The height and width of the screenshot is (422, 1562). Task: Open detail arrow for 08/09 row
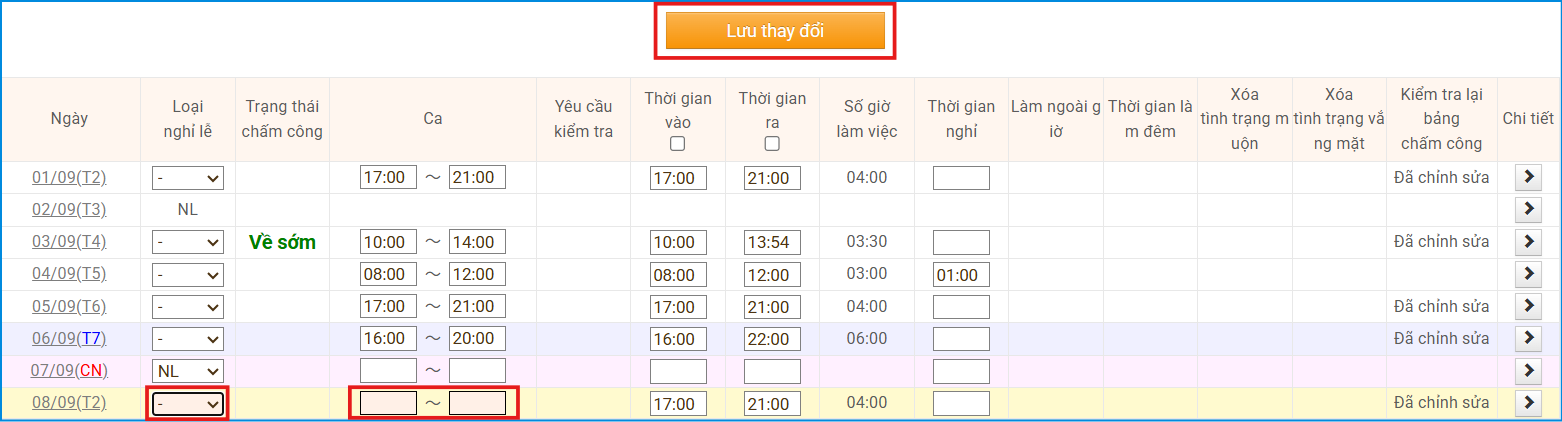(x=1529, y=403)
